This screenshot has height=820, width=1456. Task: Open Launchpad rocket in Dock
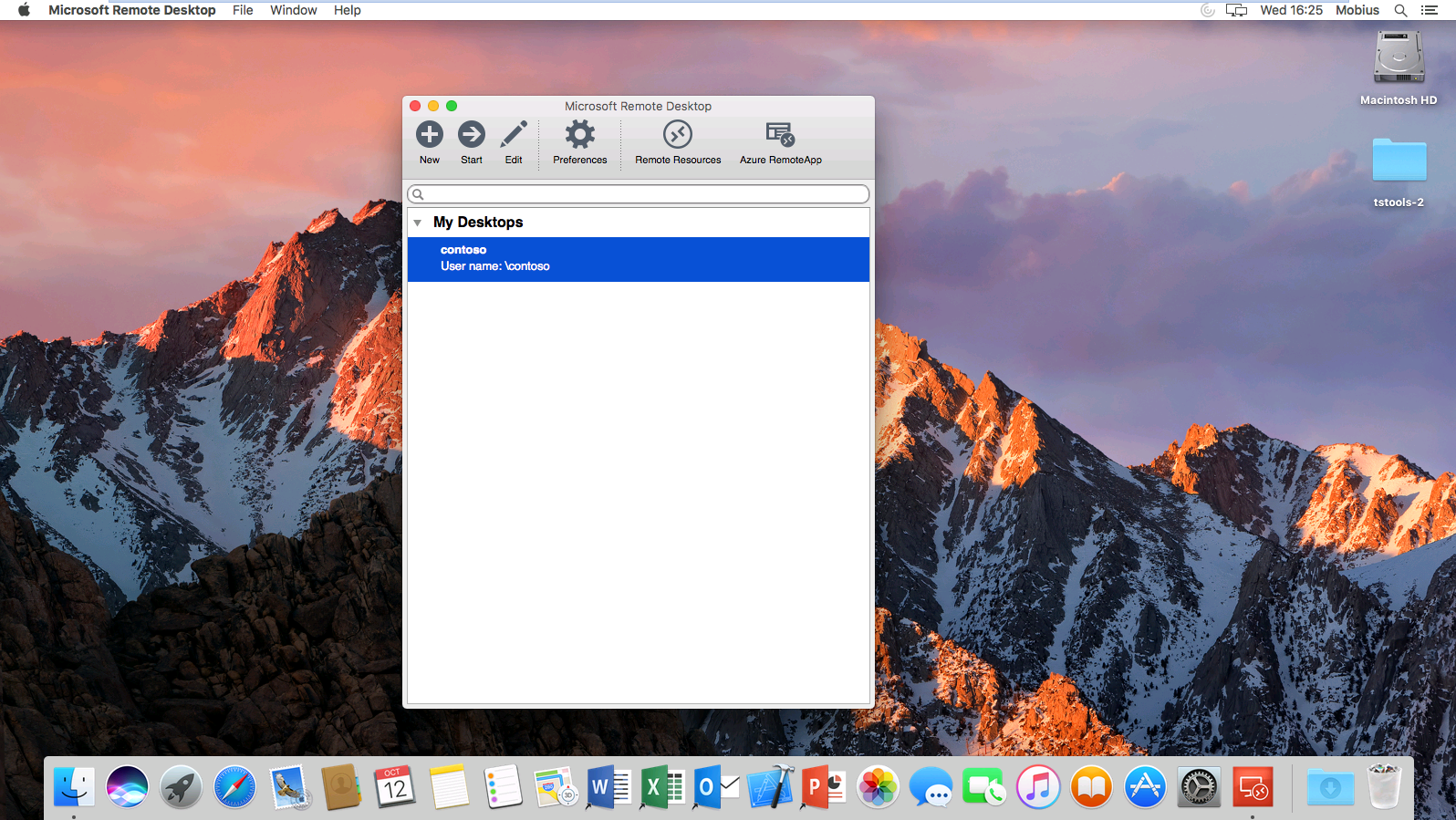181,786
